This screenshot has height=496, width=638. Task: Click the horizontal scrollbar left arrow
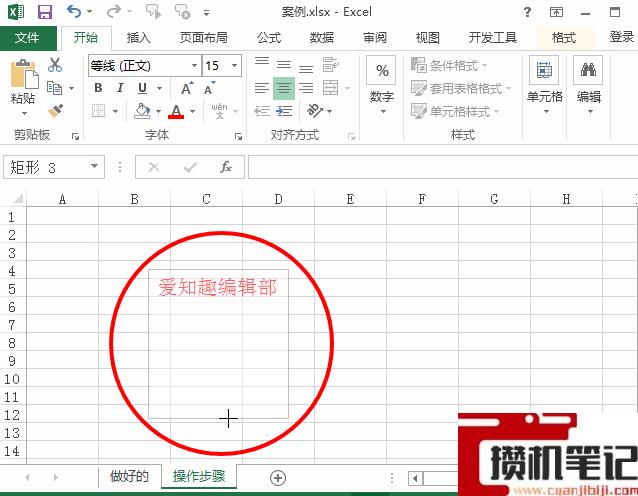click(415, 478)
